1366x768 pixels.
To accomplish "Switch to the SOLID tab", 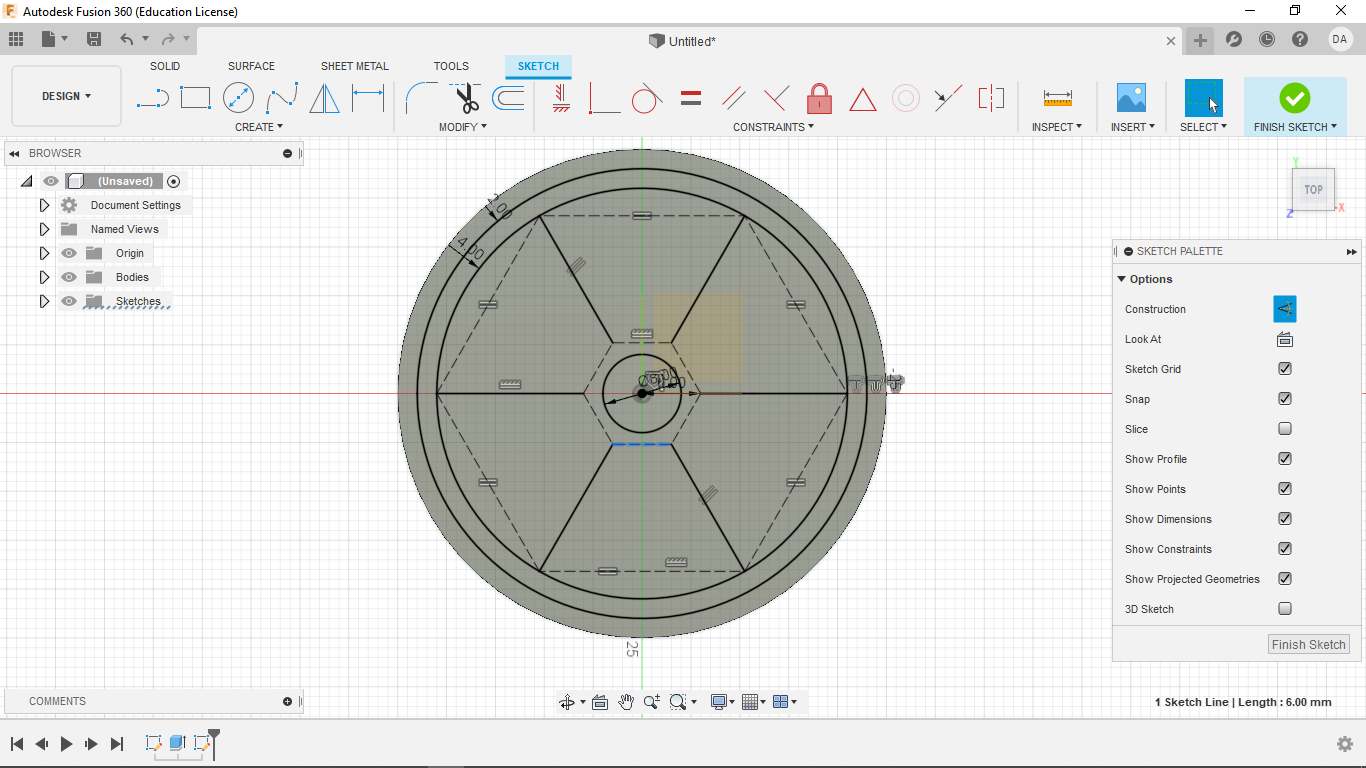I will tap(165, 66).
